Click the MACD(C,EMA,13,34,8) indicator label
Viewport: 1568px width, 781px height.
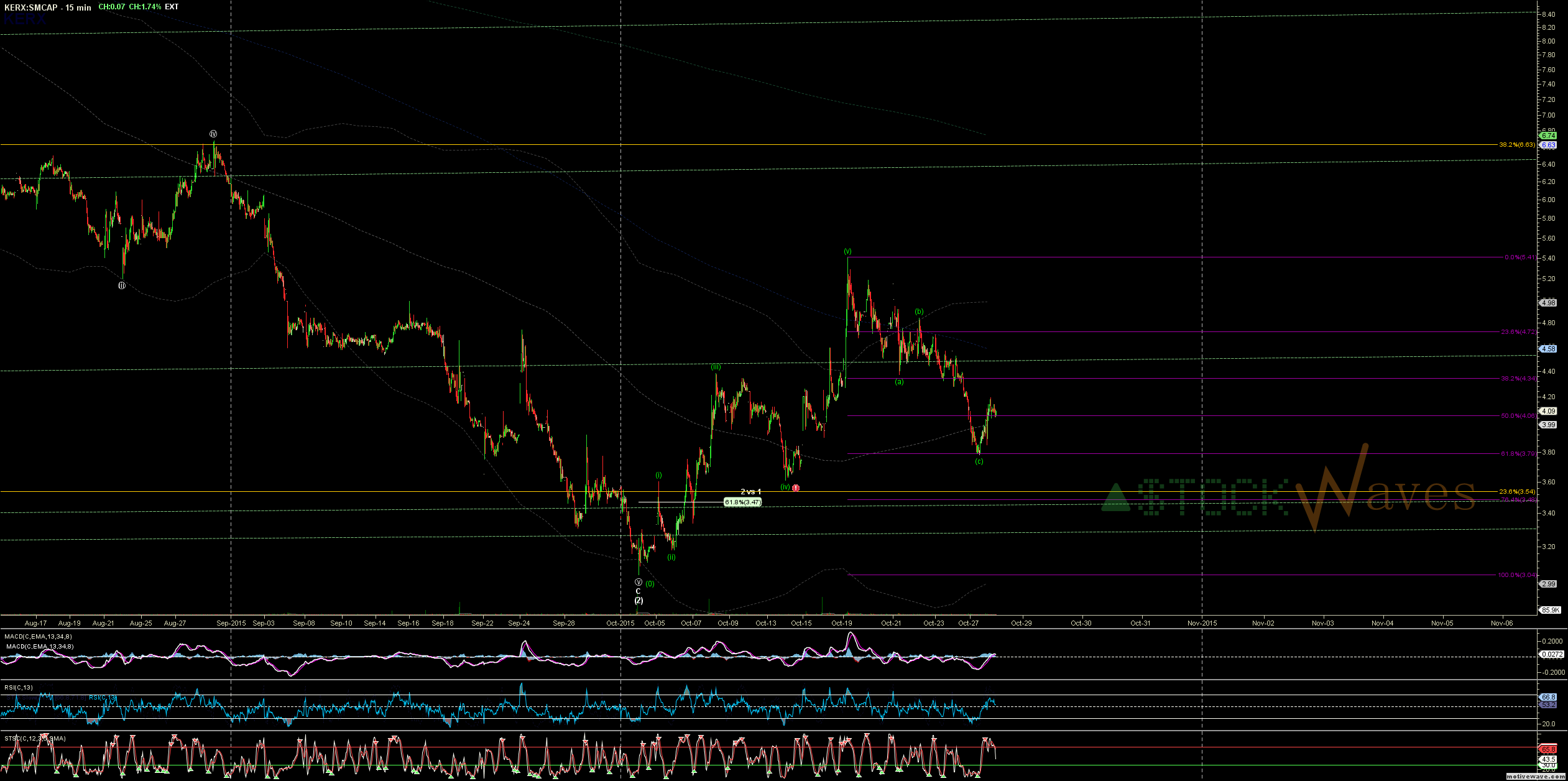pos(38,636)
